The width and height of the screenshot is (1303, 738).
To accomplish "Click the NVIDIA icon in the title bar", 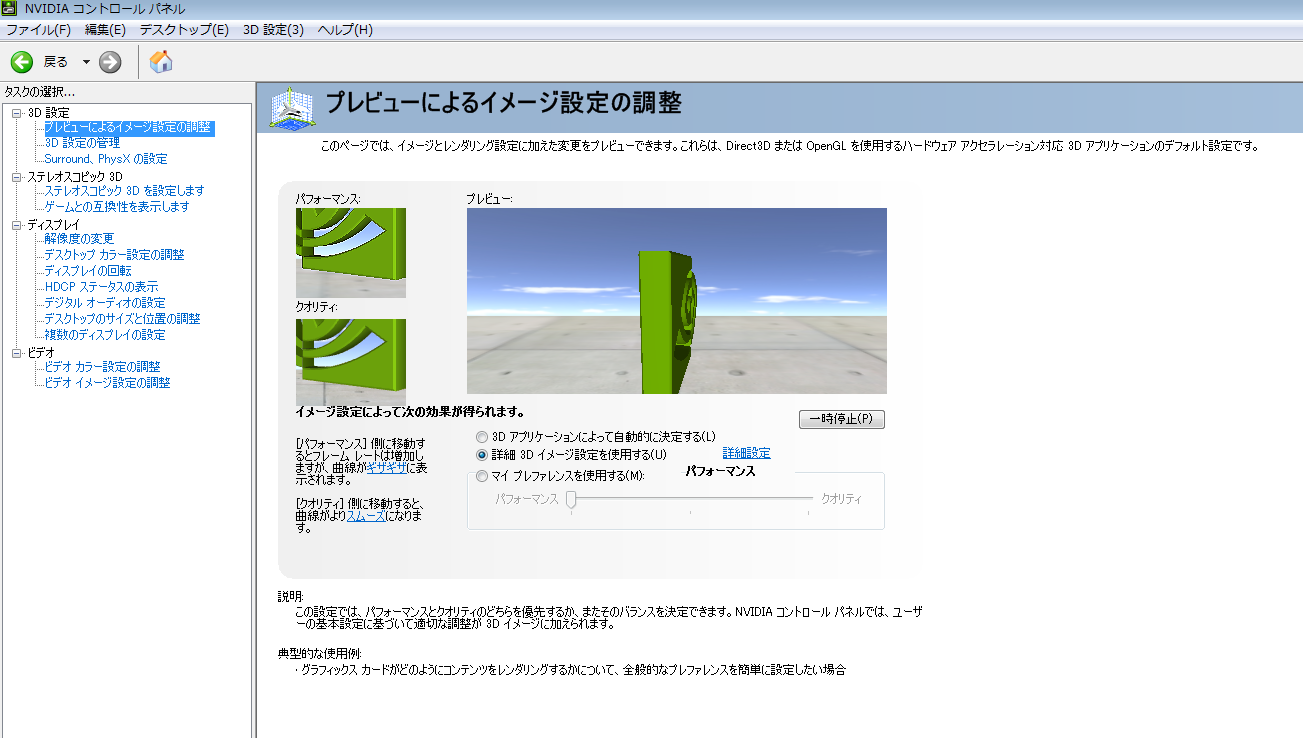I will 11,9.
